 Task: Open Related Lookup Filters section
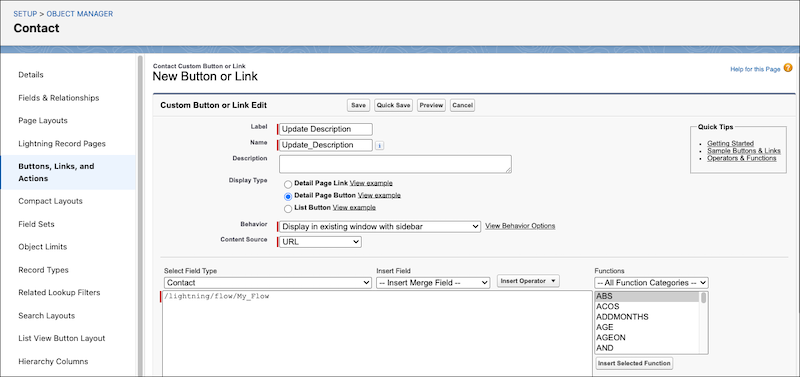[59, 292]
